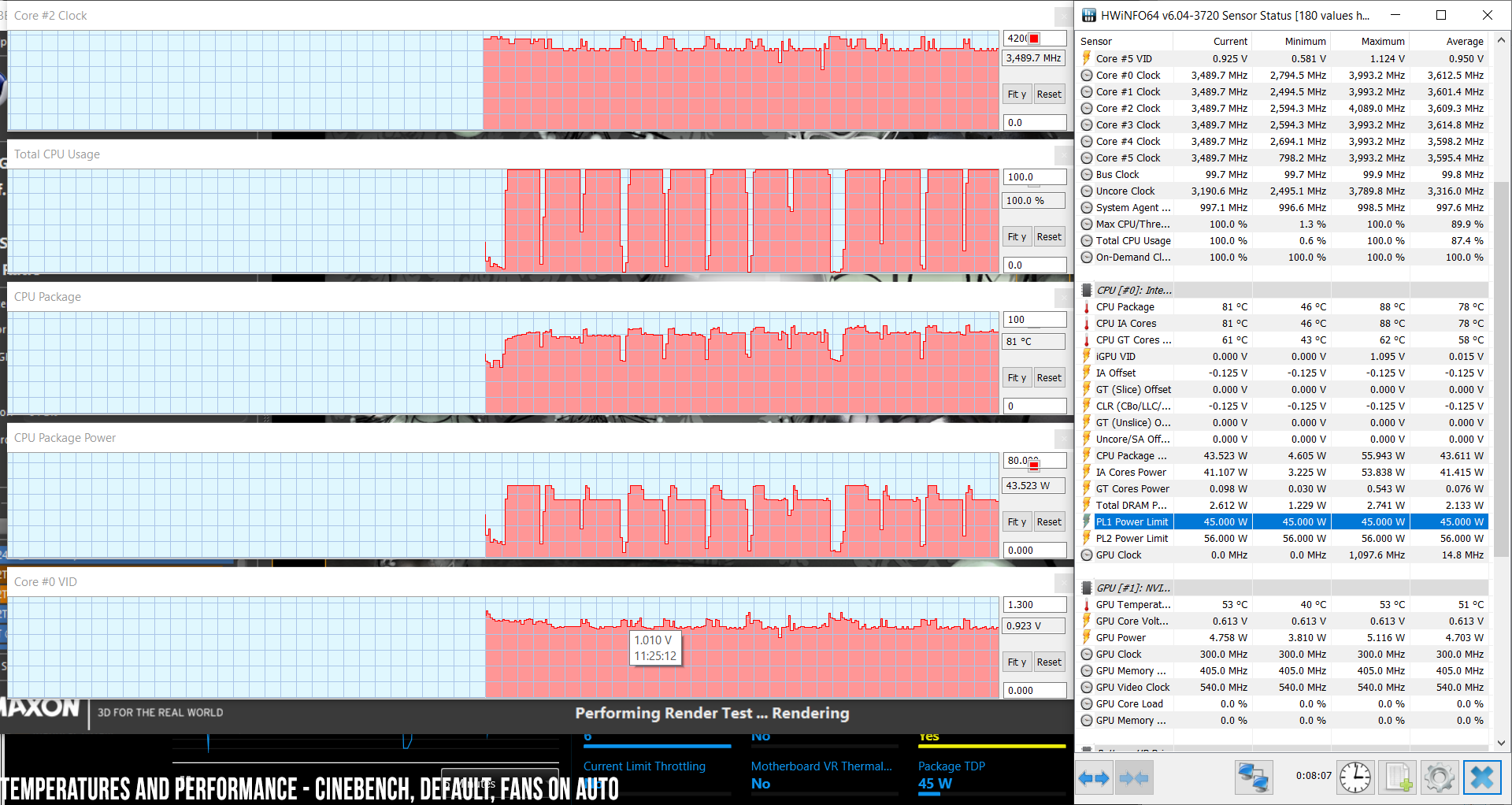The width and height of the screenshot is (1512, 805).
Task: Edit Total CPU Usage maximum 100.0 field
Action: point(1034,177)
